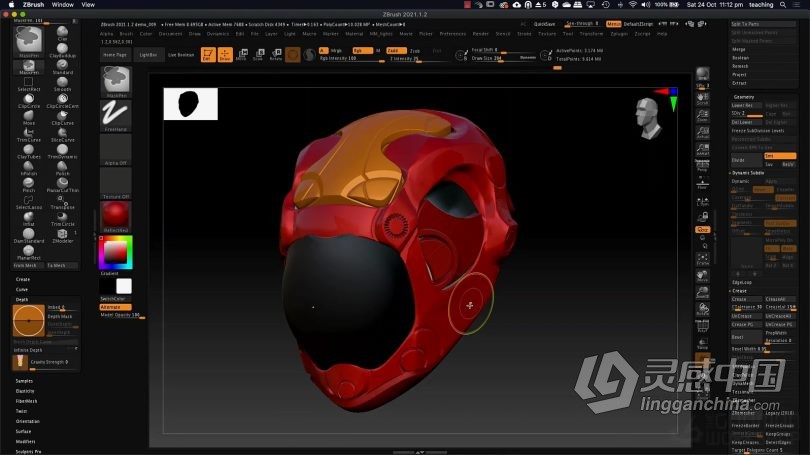This screenshot has height=455, width=810.
Task: Select the DamStandard brush
Action: click(29, 236)
